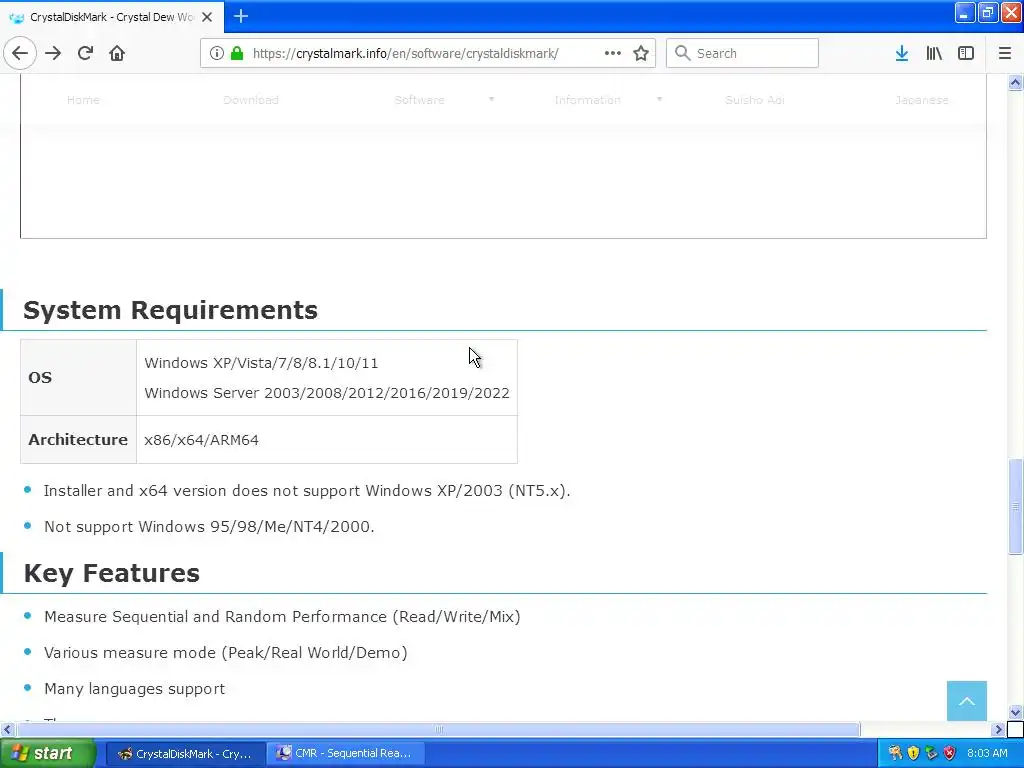Open page actions three-dot menu

(613, 53)
